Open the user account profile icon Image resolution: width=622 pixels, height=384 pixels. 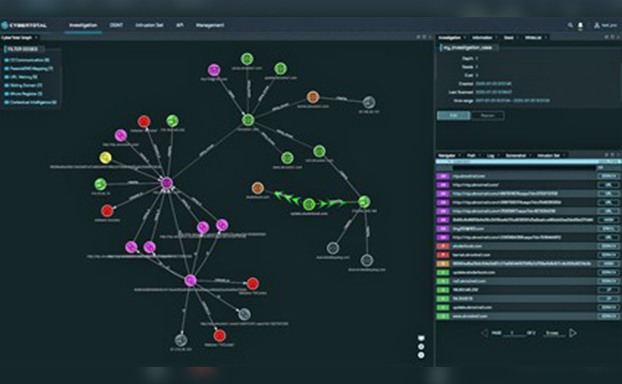pyautogui.click(x=597, y=25)
